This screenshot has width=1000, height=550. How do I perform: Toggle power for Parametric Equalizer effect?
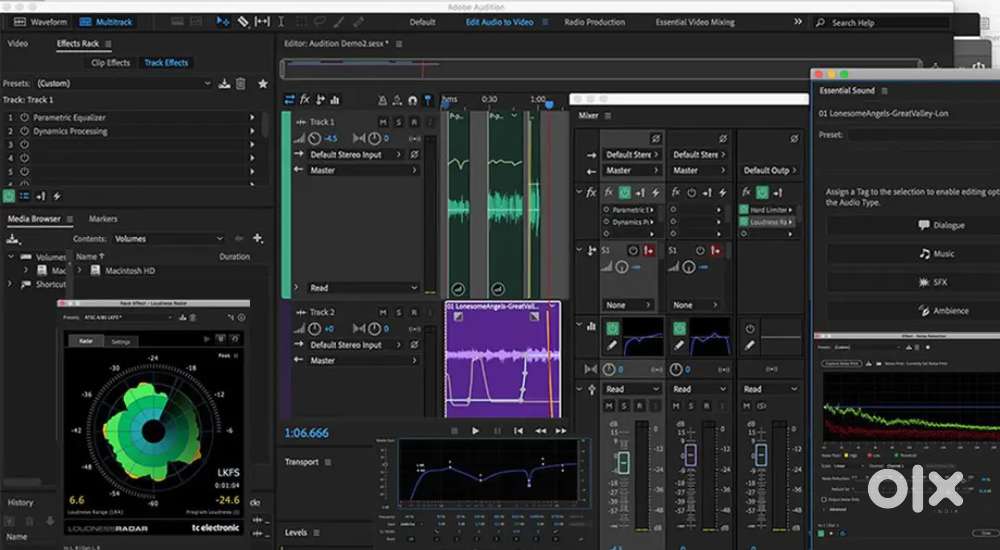24,117
